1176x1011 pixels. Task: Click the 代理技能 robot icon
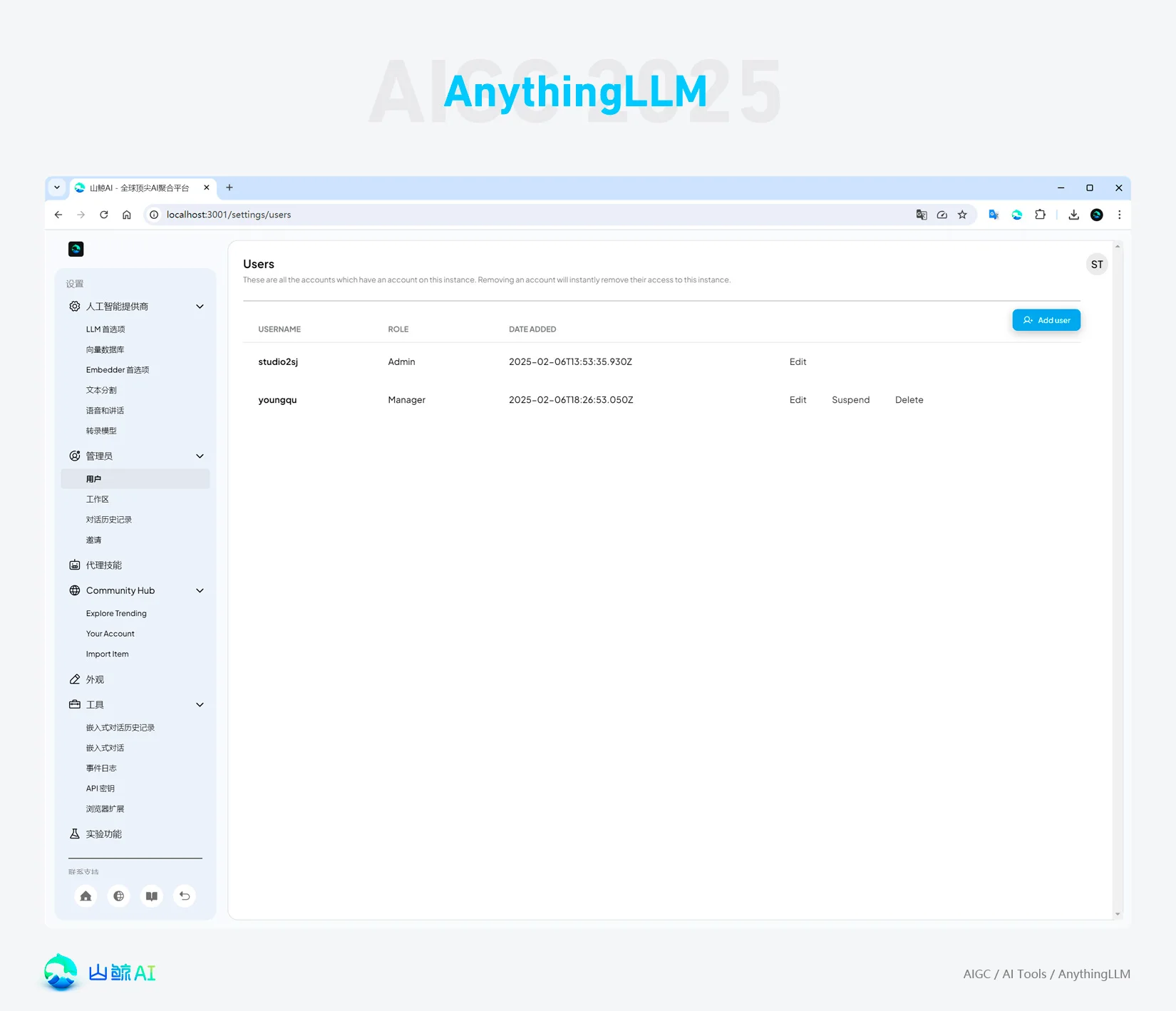[x=75, y=565]
